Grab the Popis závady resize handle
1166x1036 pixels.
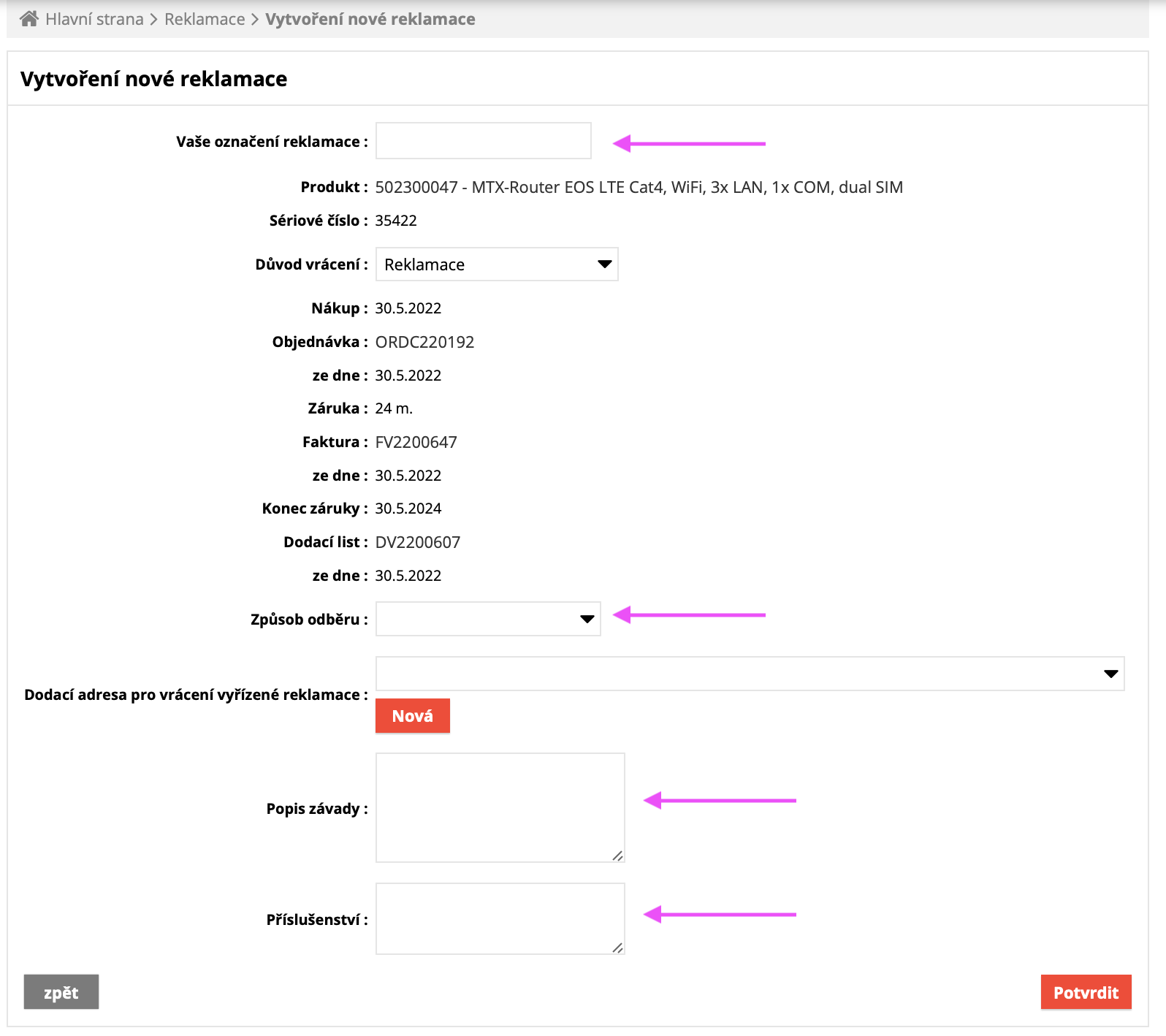click(618, 856)
